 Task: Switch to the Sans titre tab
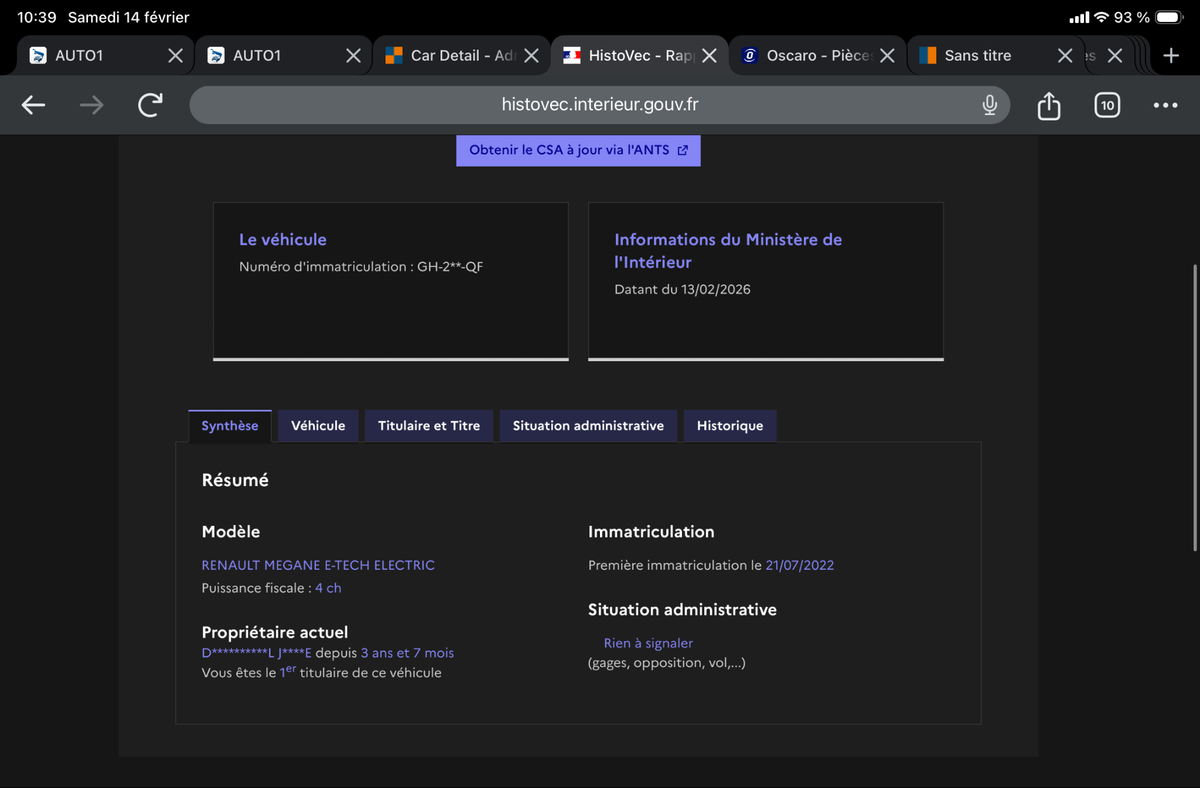tap(977, 56)
